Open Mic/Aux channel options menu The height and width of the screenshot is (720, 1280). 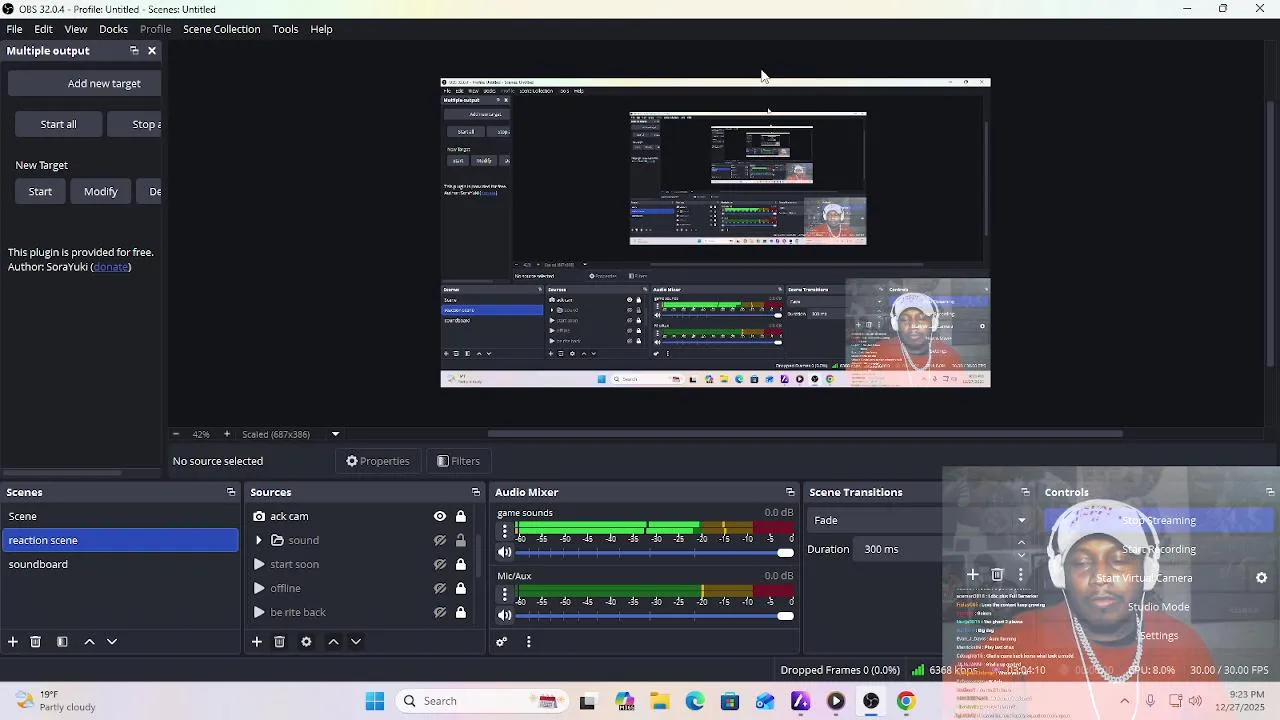coord(505,594)
